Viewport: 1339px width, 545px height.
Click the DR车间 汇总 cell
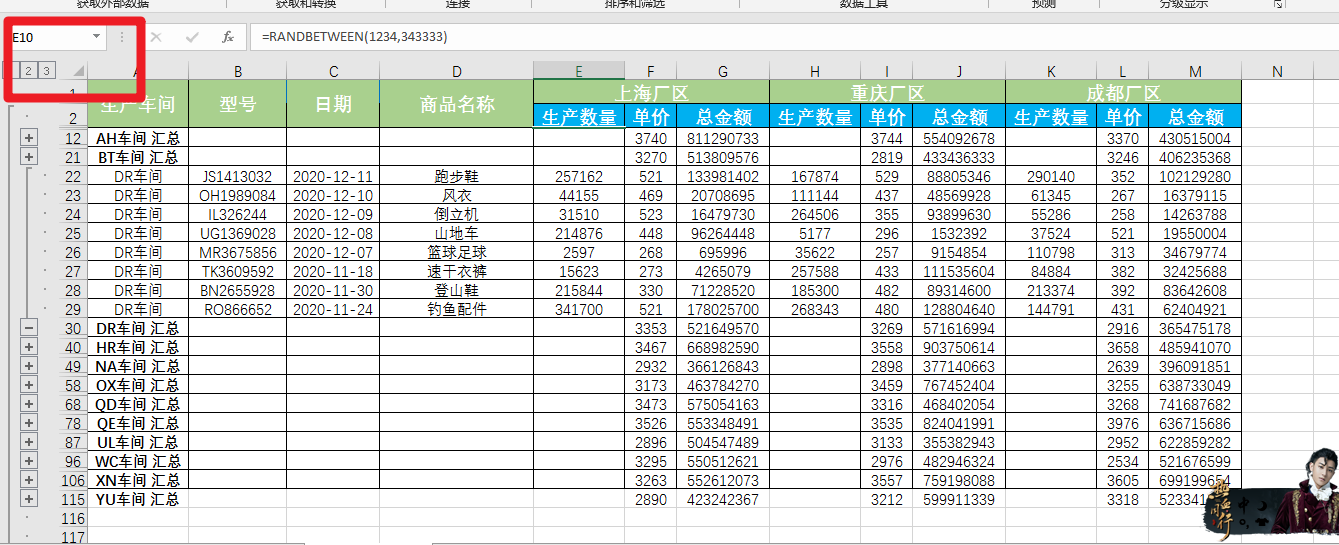(x=138, y=328)
